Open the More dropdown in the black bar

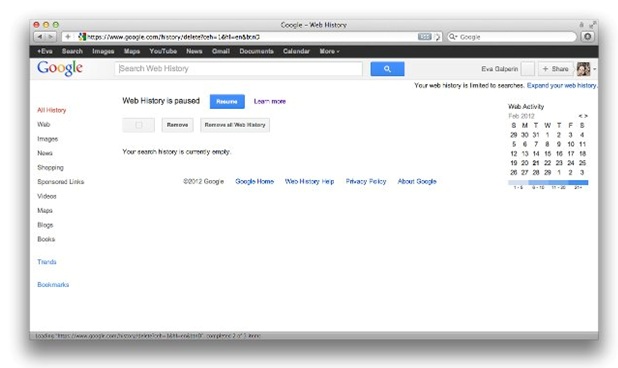pyautogui.click(x=329, y=51)
